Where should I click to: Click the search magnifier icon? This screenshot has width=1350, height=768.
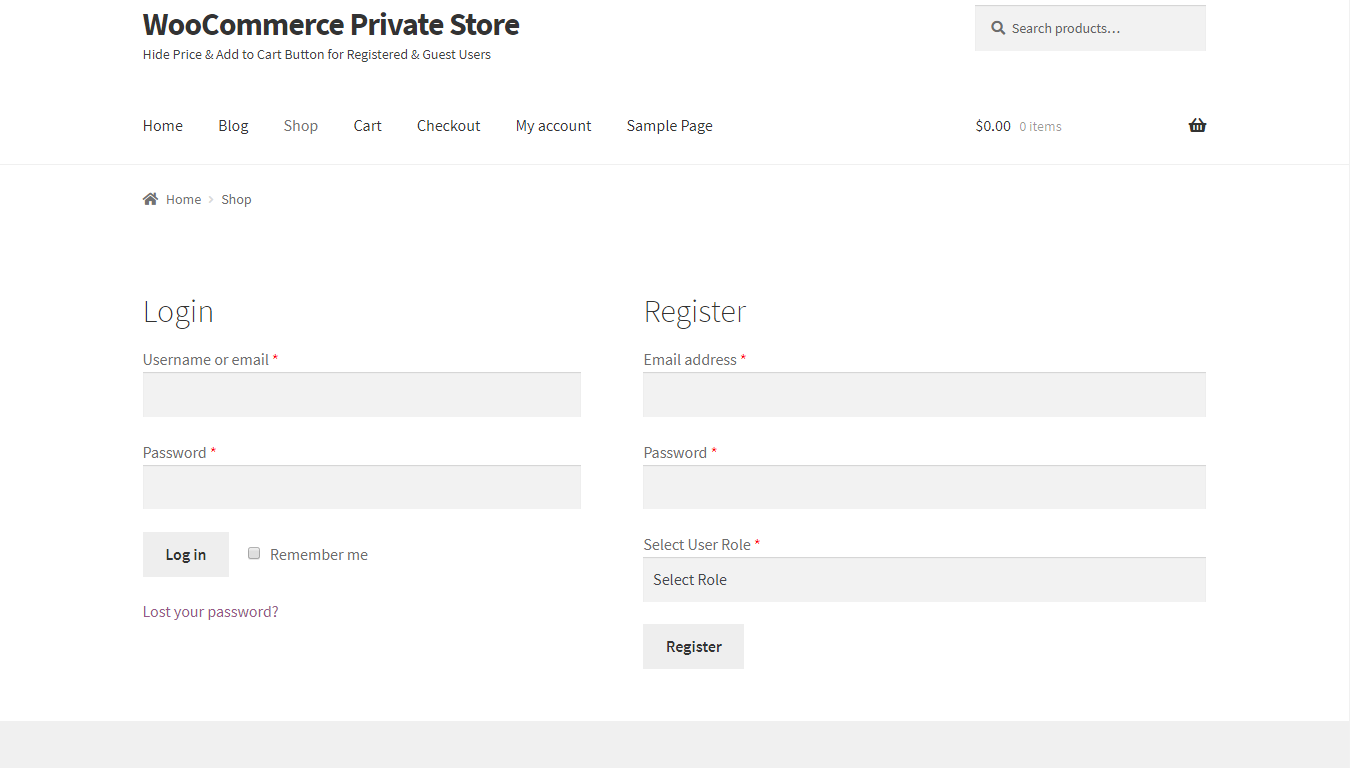997,28
